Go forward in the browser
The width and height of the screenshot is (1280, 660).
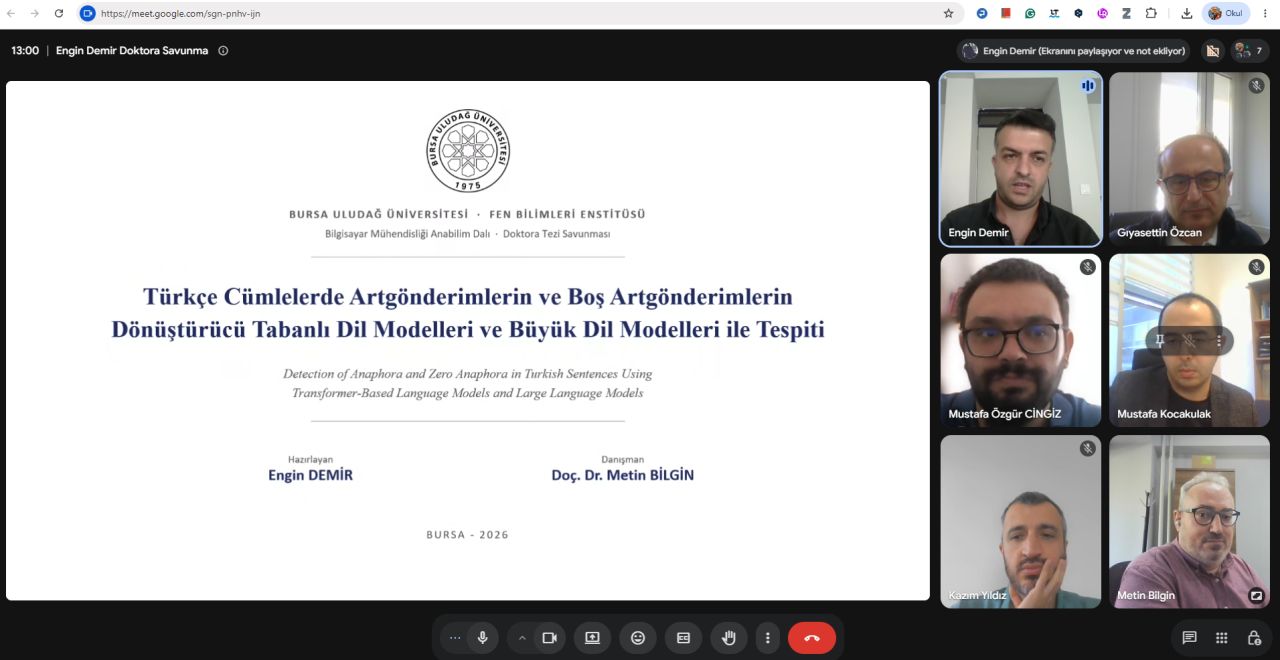click(x=35, y=13)
